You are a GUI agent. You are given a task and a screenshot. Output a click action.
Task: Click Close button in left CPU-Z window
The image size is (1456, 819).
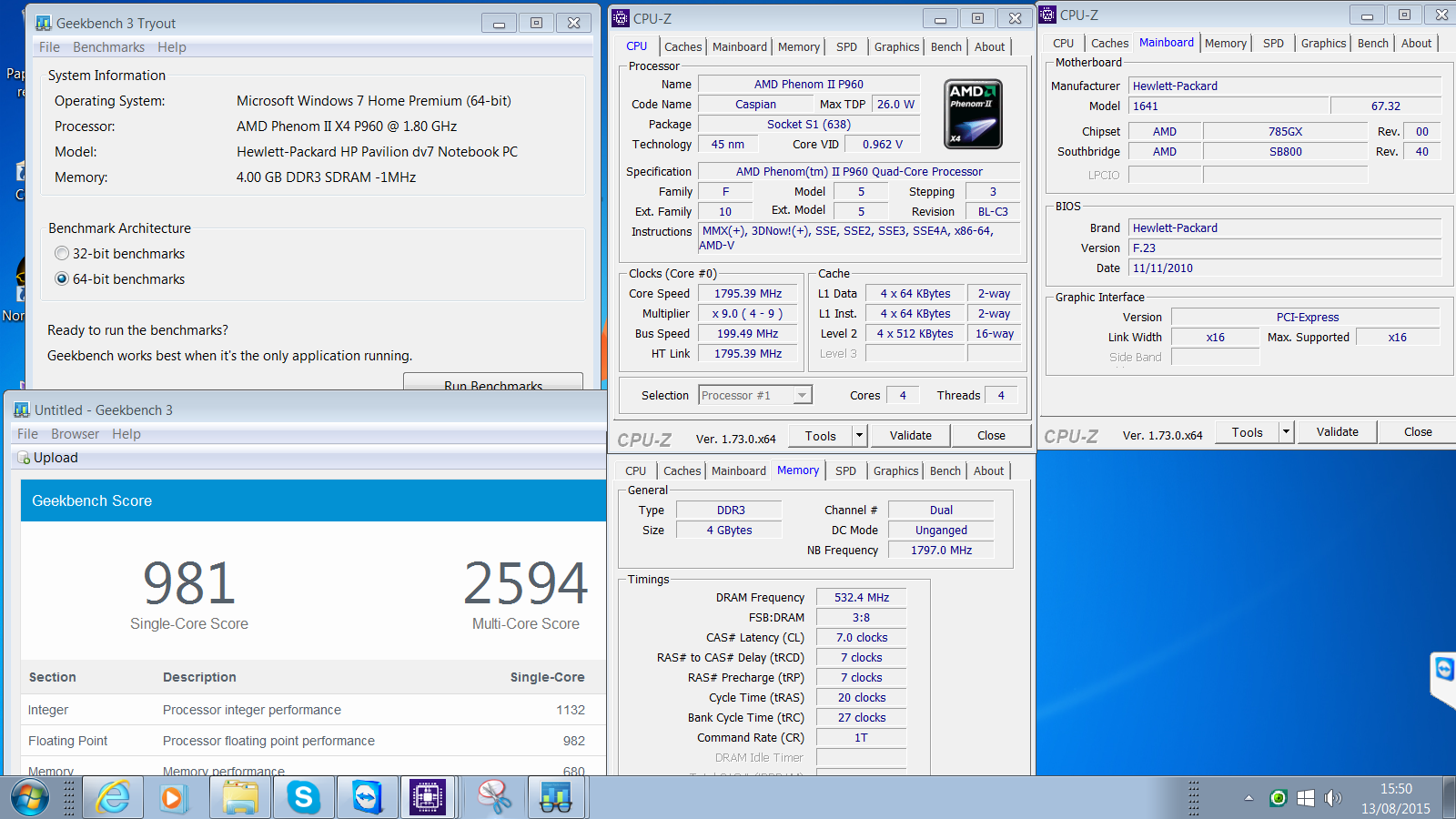[x=991, y=435]
